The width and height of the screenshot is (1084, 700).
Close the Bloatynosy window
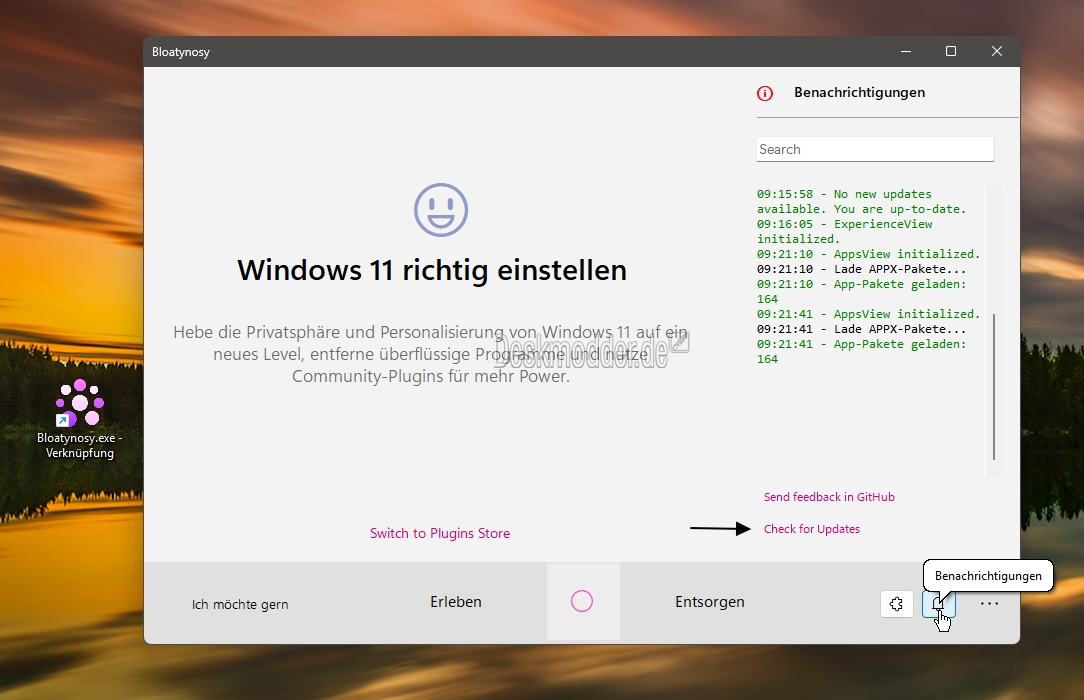click(997, 51)
